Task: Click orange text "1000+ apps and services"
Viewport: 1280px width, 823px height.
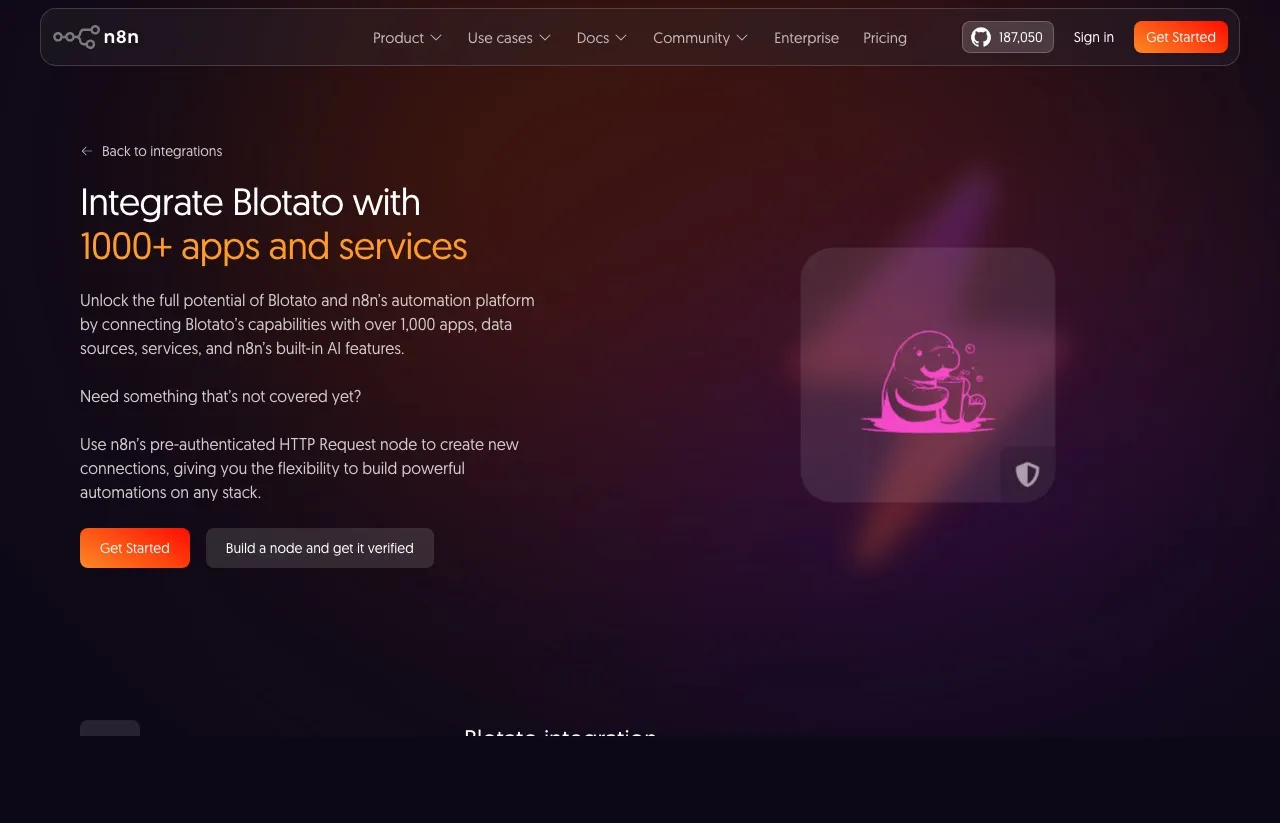Action: point(274,247)
